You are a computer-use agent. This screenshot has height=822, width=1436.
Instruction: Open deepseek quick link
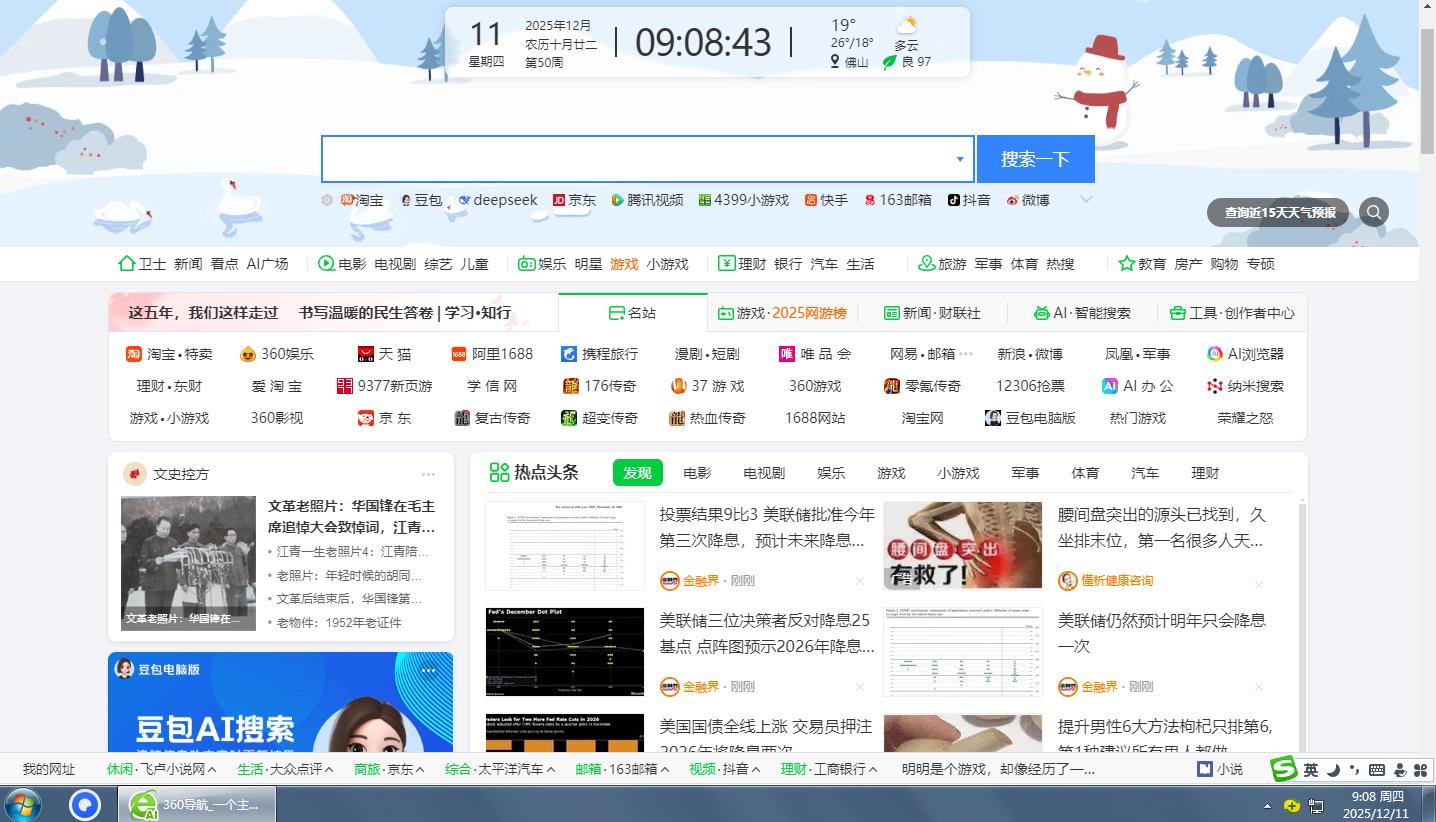point(498,200)
